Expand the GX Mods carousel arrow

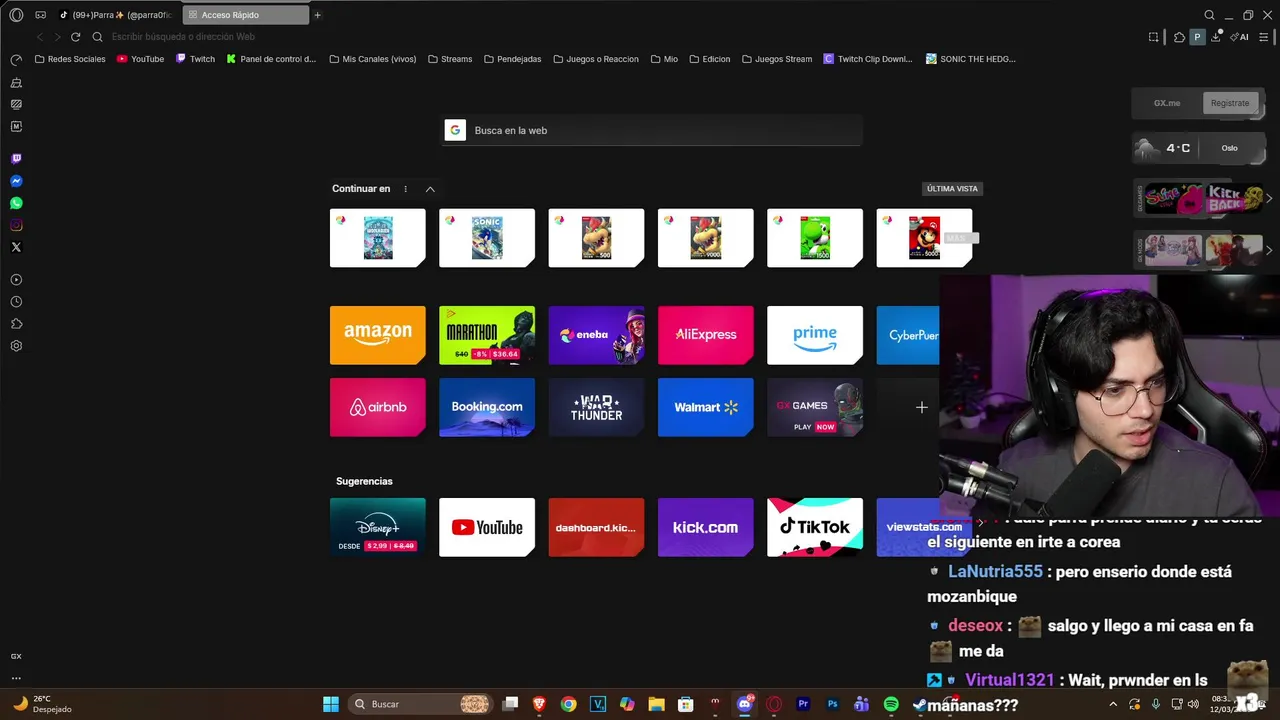coord(1269,250)
